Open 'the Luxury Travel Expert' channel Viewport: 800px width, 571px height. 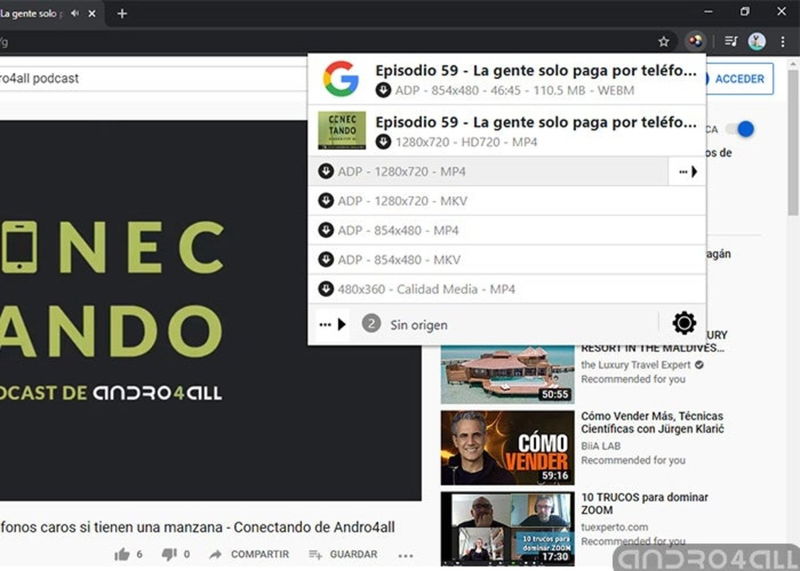[x=636, y=365]
